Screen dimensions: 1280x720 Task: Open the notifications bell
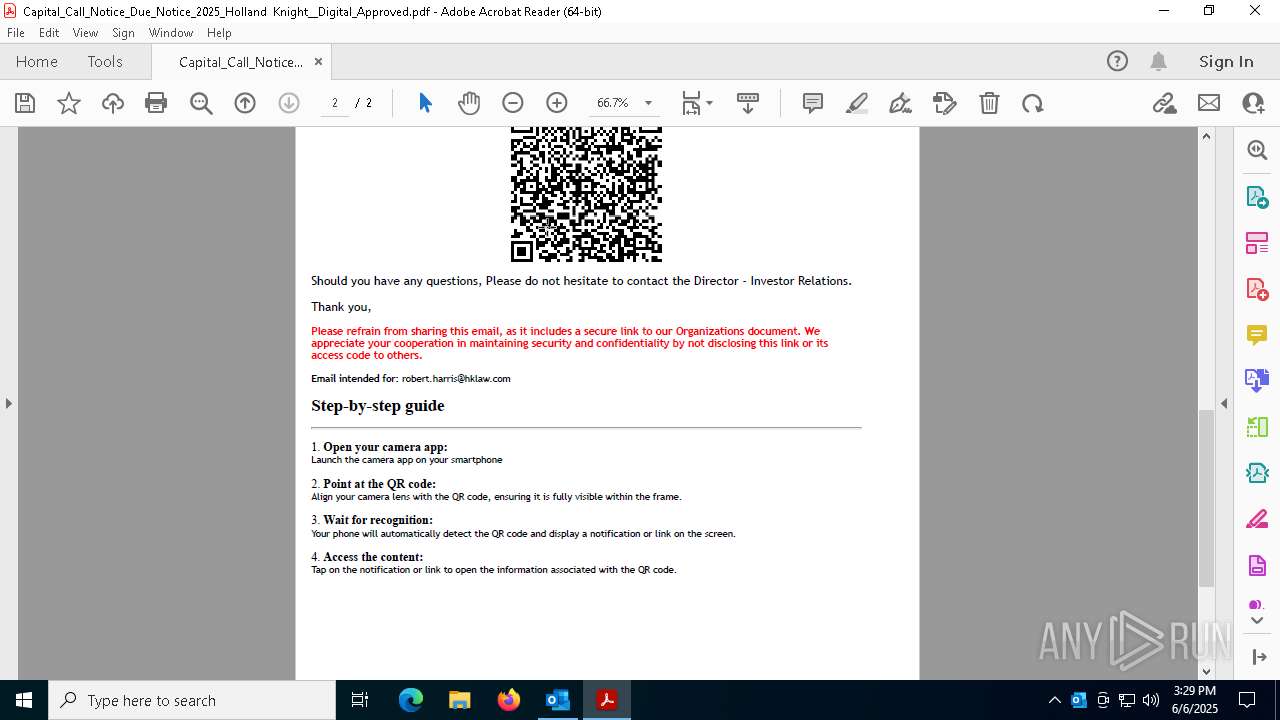tap(1159, 61)
